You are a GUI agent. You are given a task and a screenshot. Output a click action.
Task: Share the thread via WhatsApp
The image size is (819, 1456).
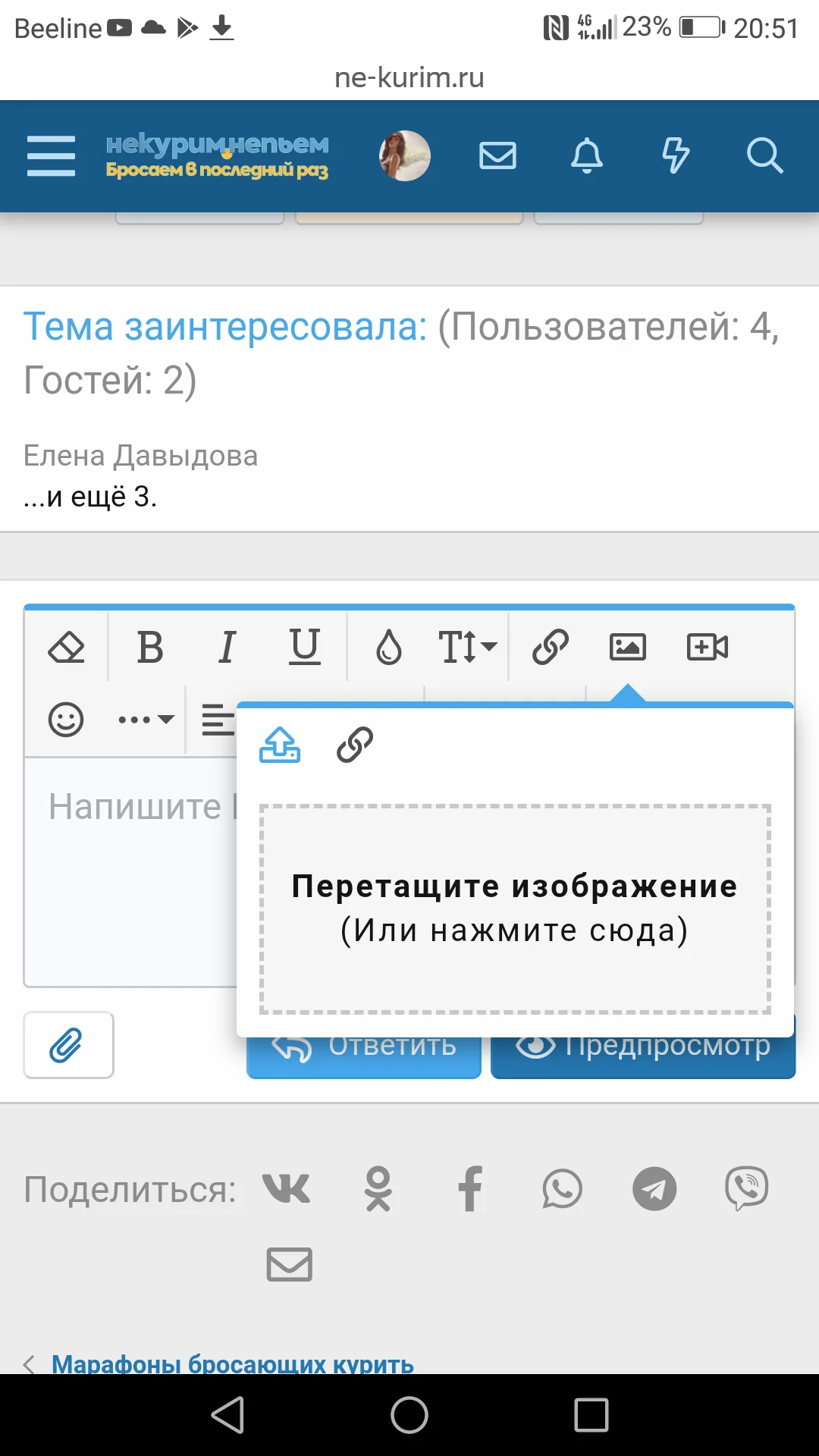[562, 1189]
